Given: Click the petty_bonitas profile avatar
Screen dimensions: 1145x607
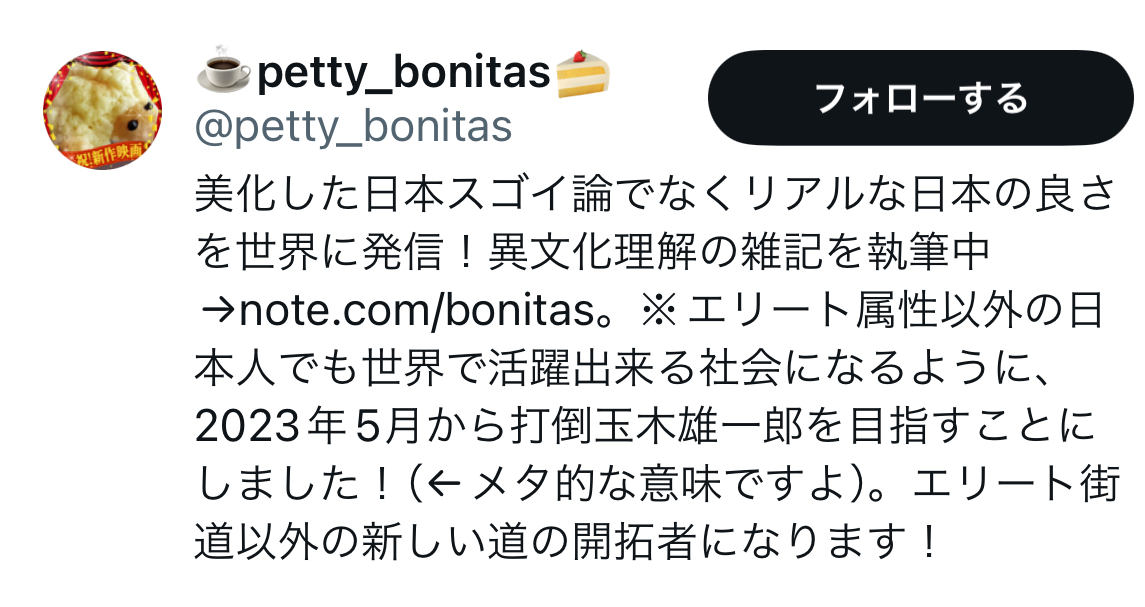Looking at the screenshot, I should click(103, 110).
